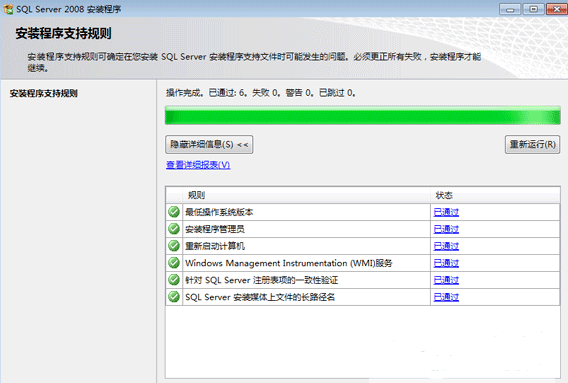Open 已通过 link for 安装媒体上文件的长路径名
Screen dimensions: 568x383
(x=446, y=297)
